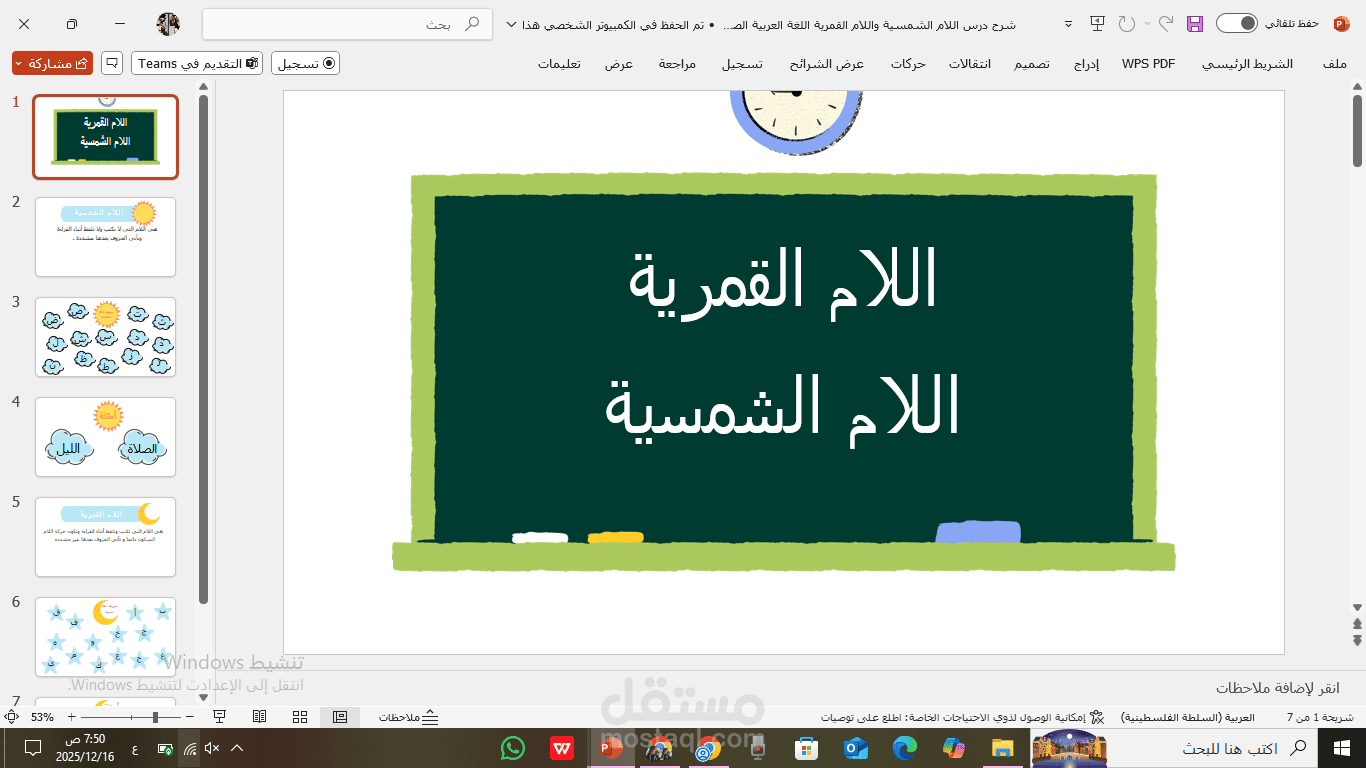Open the إدراج (Insert) tab
Screen dimensions: 1366x768
coord(1086,64)
